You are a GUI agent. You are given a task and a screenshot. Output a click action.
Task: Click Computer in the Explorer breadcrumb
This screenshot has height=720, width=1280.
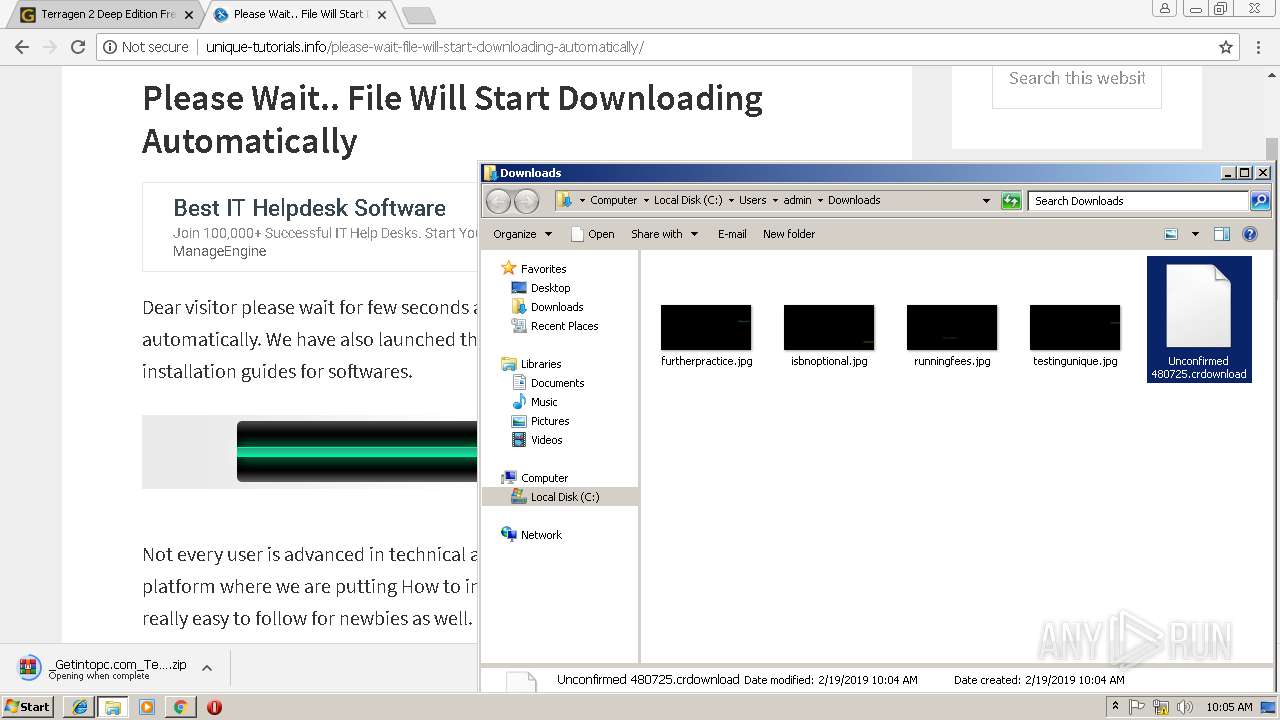tap(613, 200)
